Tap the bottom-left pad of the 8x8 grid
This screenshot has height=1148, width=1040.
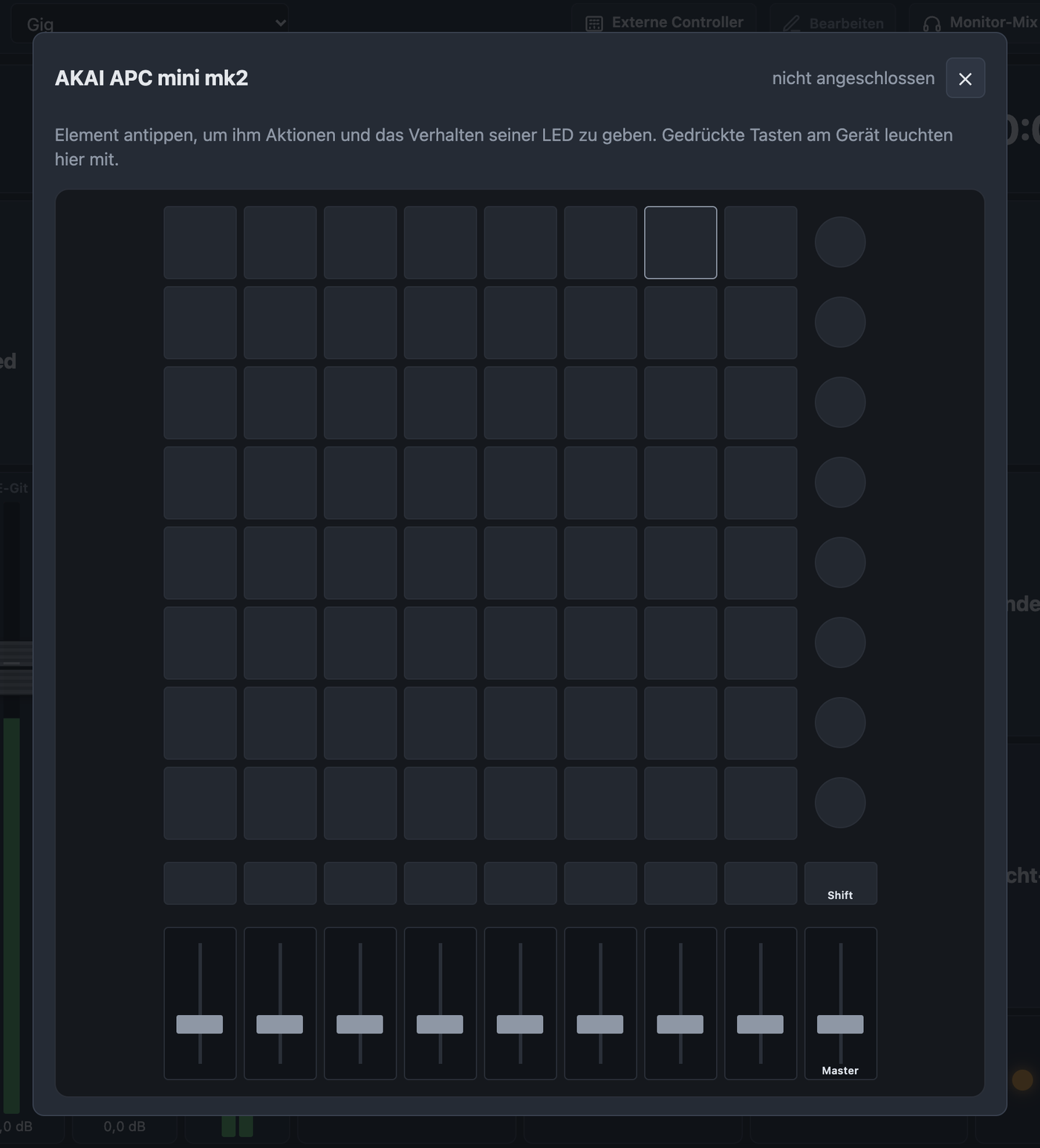coord(200,803)
